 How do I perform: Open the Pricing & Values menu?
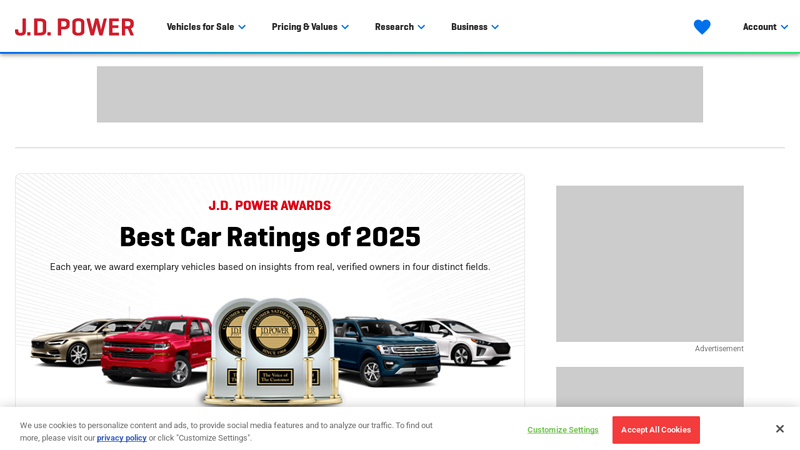click(x=310, y=27)
